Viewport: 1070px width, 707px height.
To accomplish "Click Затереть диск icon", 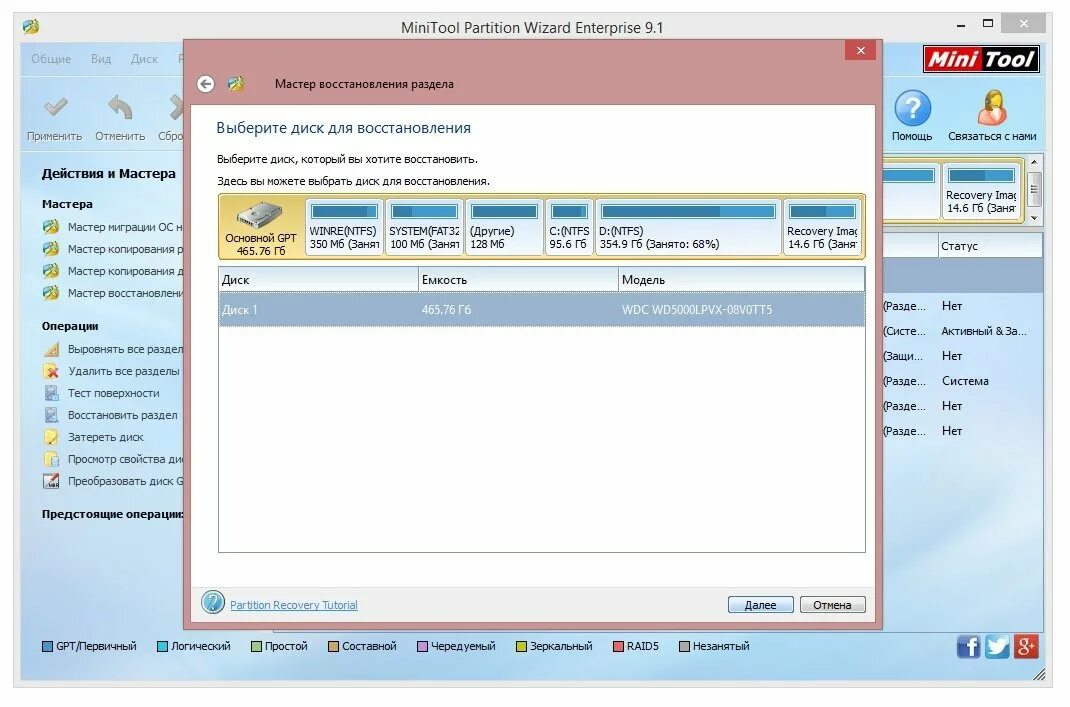I will [51, 437].
